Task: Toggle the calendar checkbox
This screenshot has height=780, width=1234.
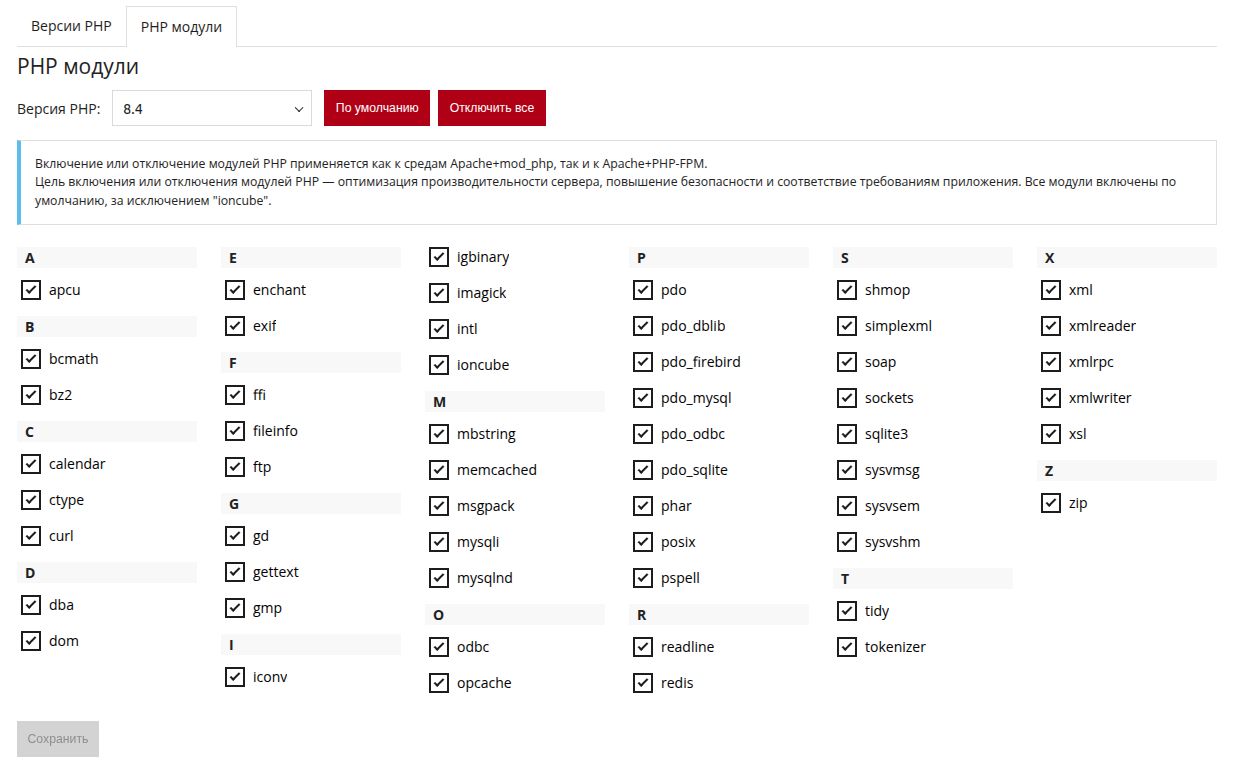Action: tap(31, 464)
